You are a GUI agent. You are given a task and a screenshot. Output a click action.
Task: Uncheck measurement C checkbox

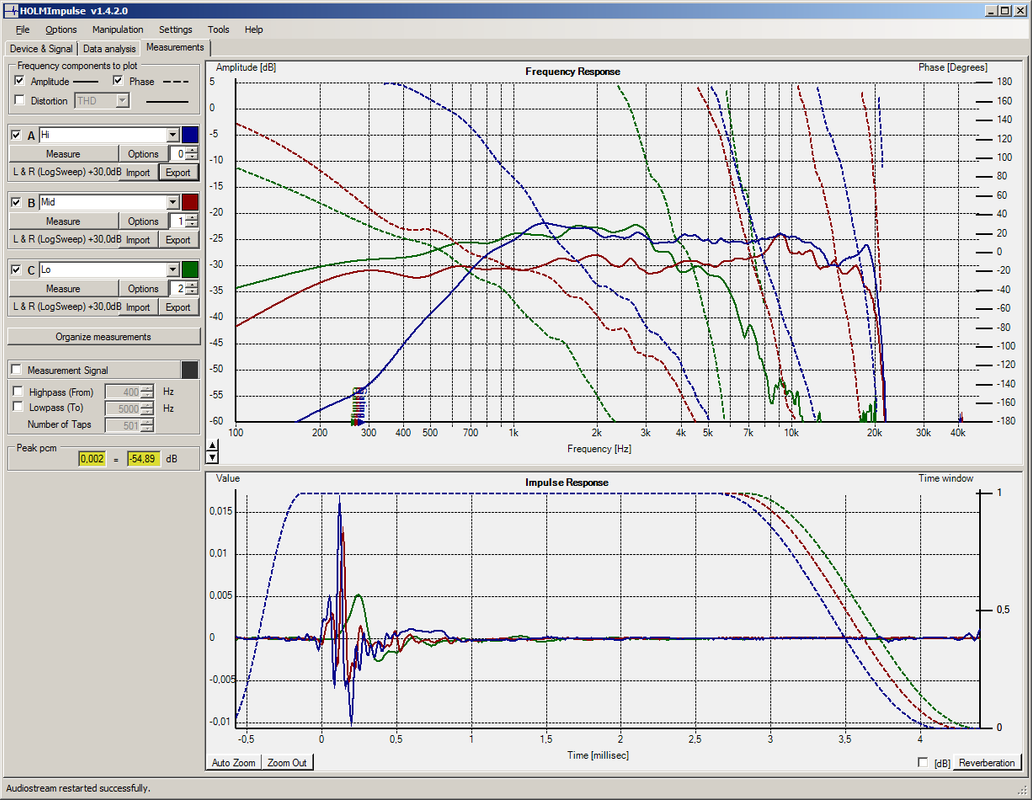[16, 269]
